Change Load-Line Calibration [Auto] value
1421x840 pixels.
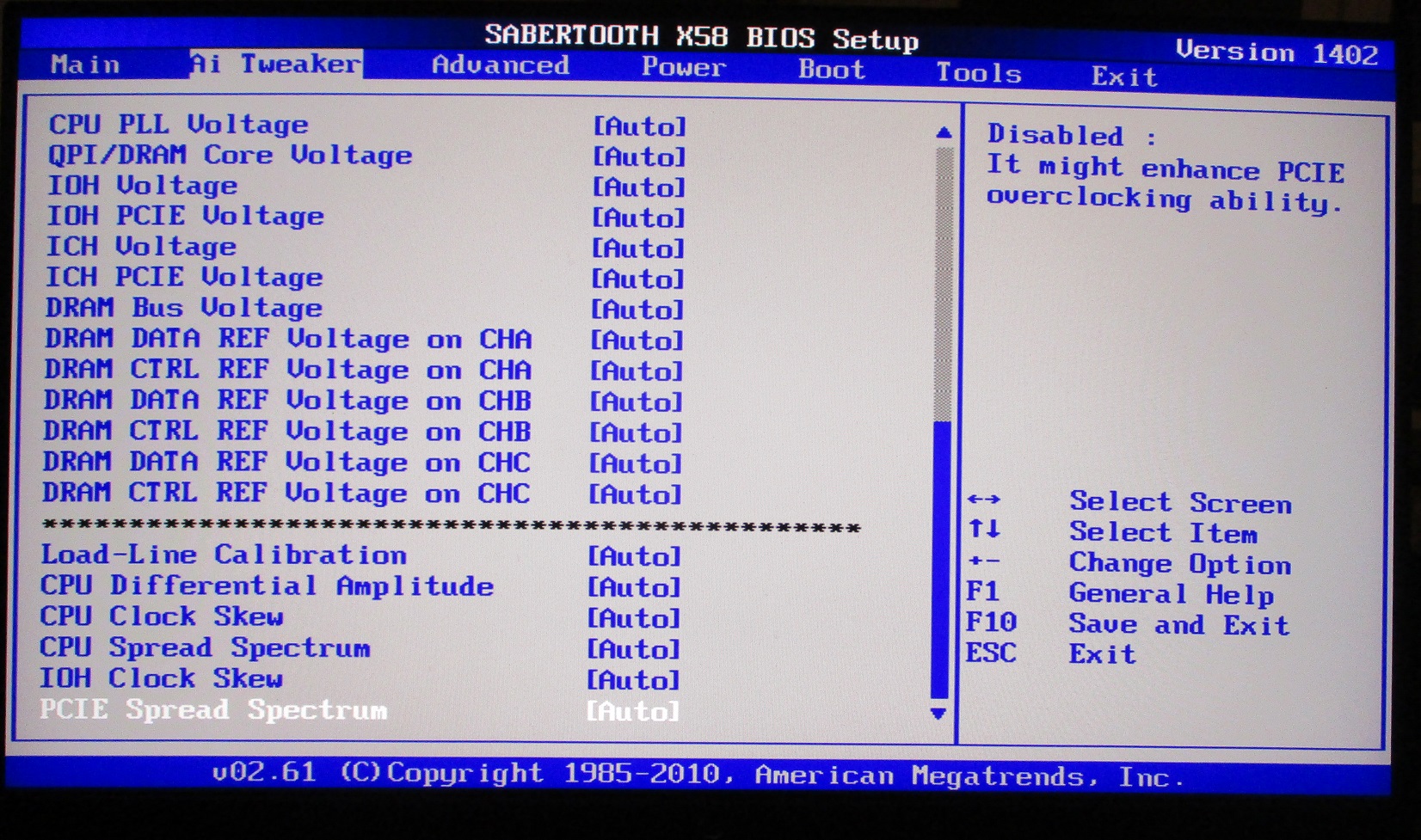(634, 557)
